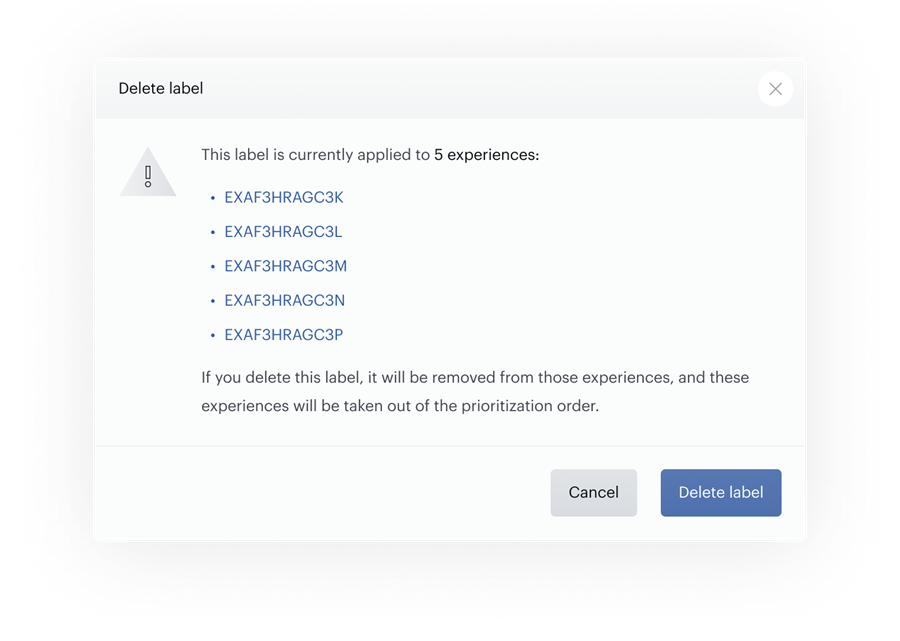Click the bullet beside EXAF3HRAGC3K
Image resolution: width=900 pixels, height=641 pixels.
coord(212,198)
